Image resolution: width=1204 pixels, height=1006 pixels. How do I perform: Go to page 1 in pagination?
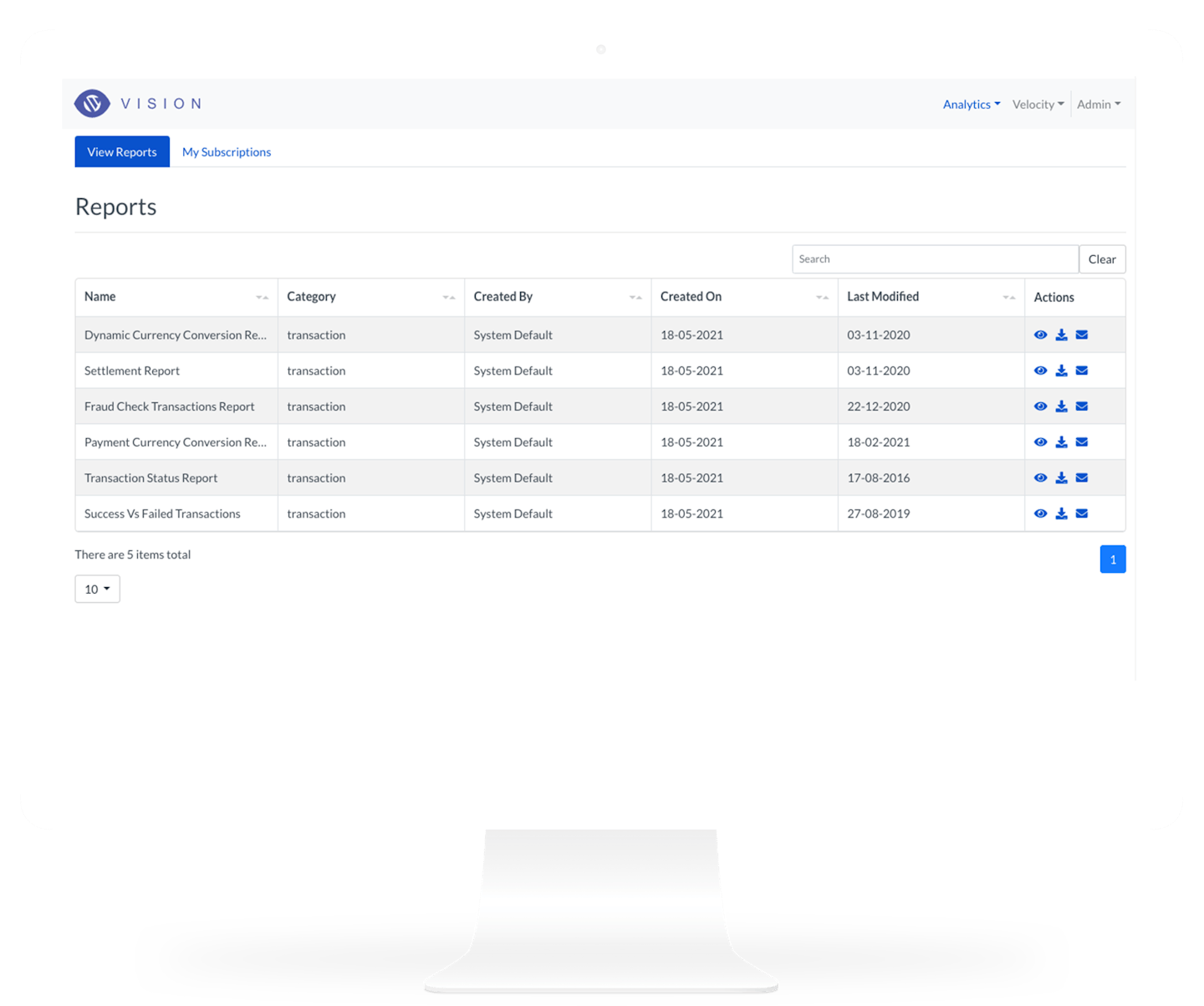[1112, 559]
